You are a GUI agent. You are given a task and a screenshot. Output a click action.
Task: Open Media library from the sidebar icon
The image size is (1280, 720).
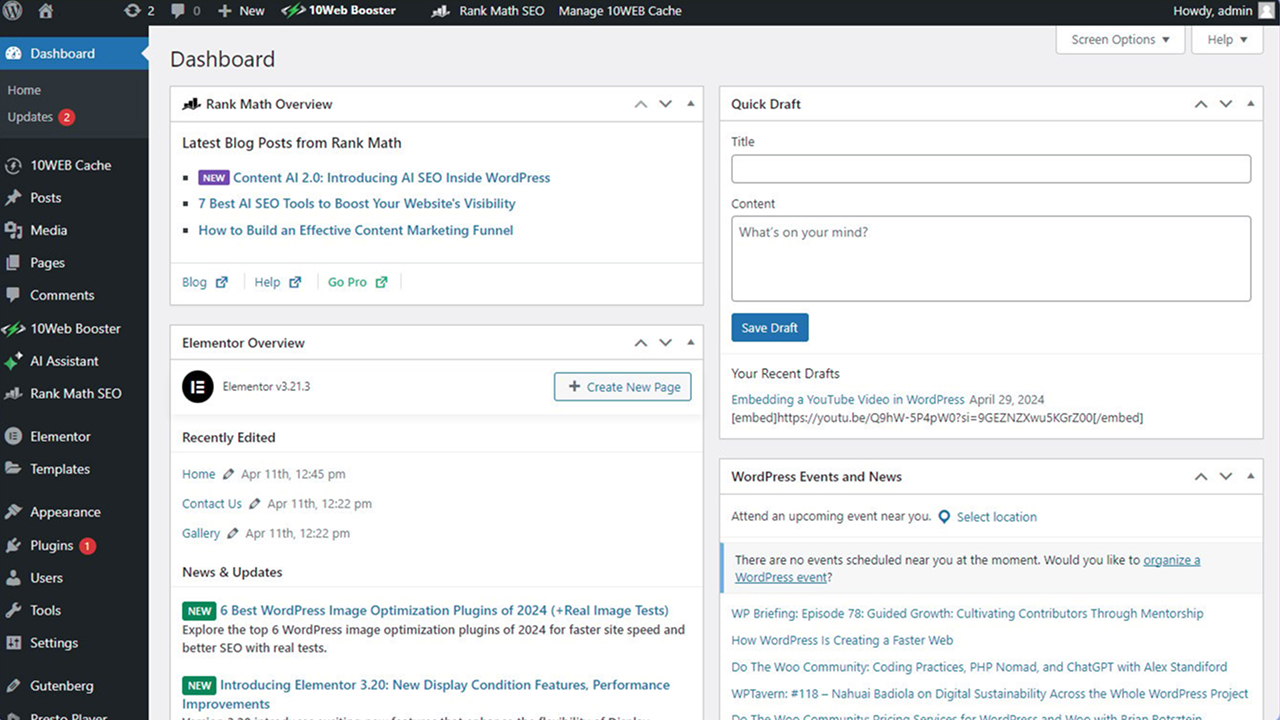pyautogui.click(x=16, y=230)
